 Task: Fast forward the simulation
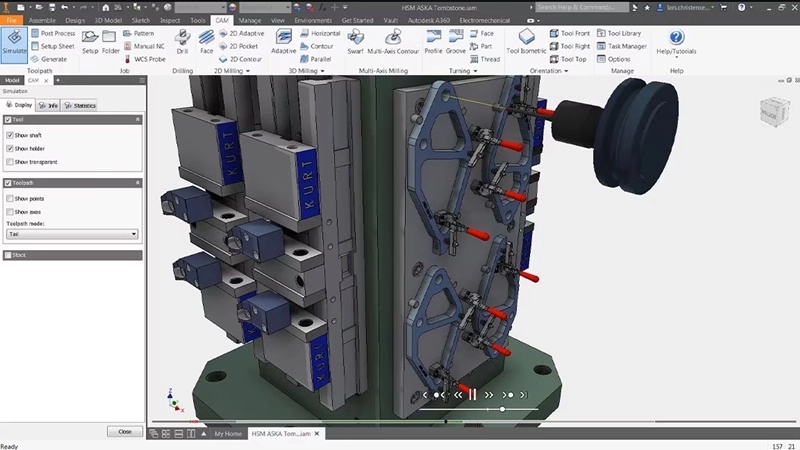(489, 395)
